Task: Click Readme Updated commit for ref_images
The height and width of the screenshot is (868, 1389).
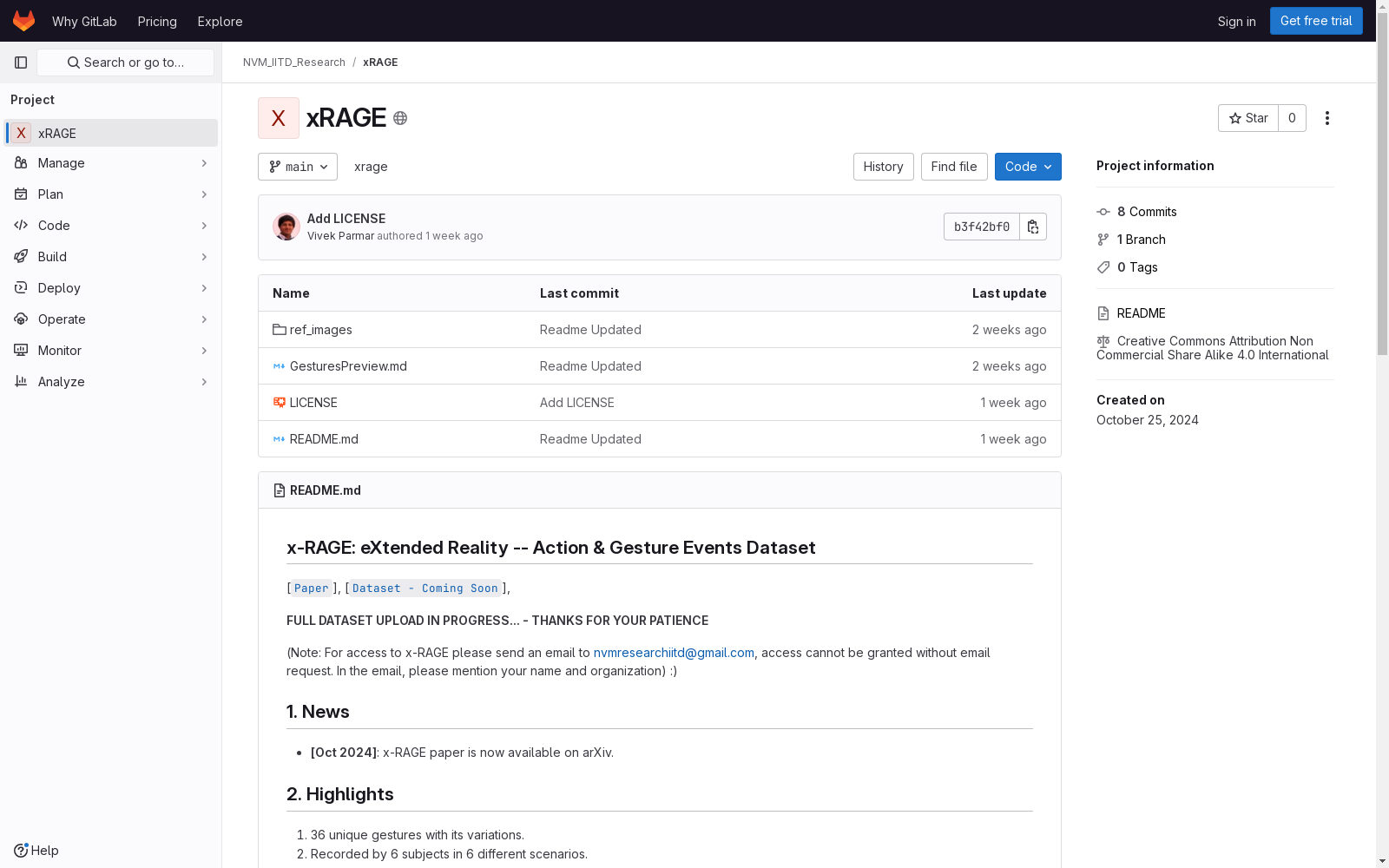Action: [590, 330]
